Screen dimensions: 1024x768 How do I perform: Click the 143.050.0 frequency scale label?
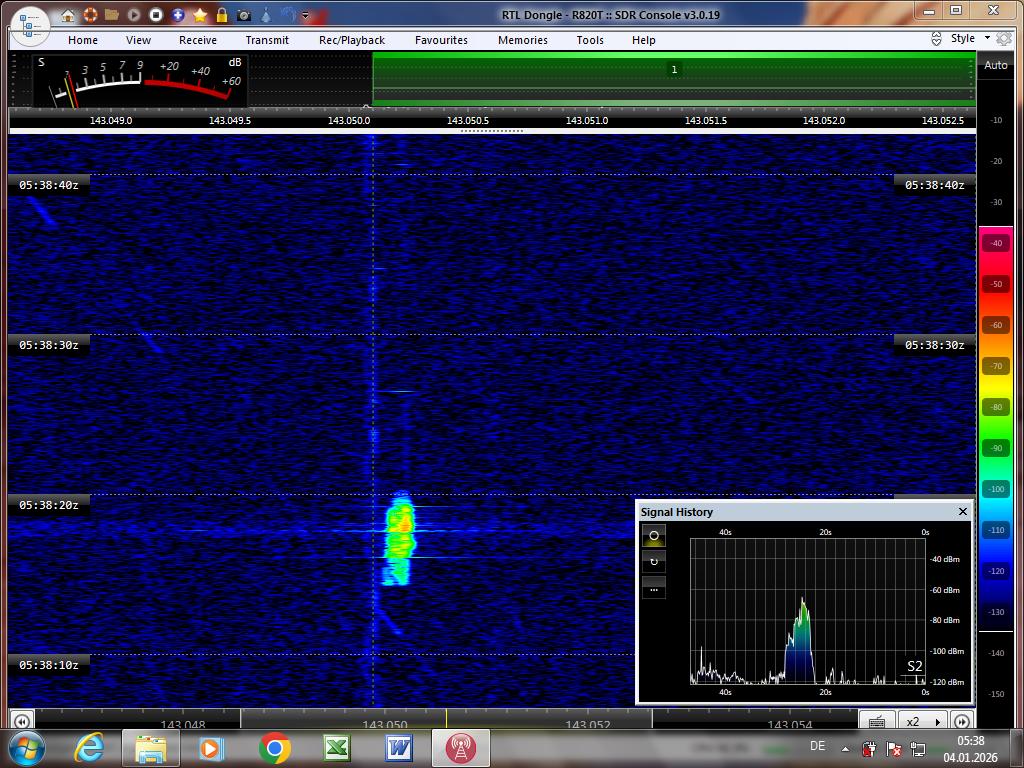[x=349, y=120]
